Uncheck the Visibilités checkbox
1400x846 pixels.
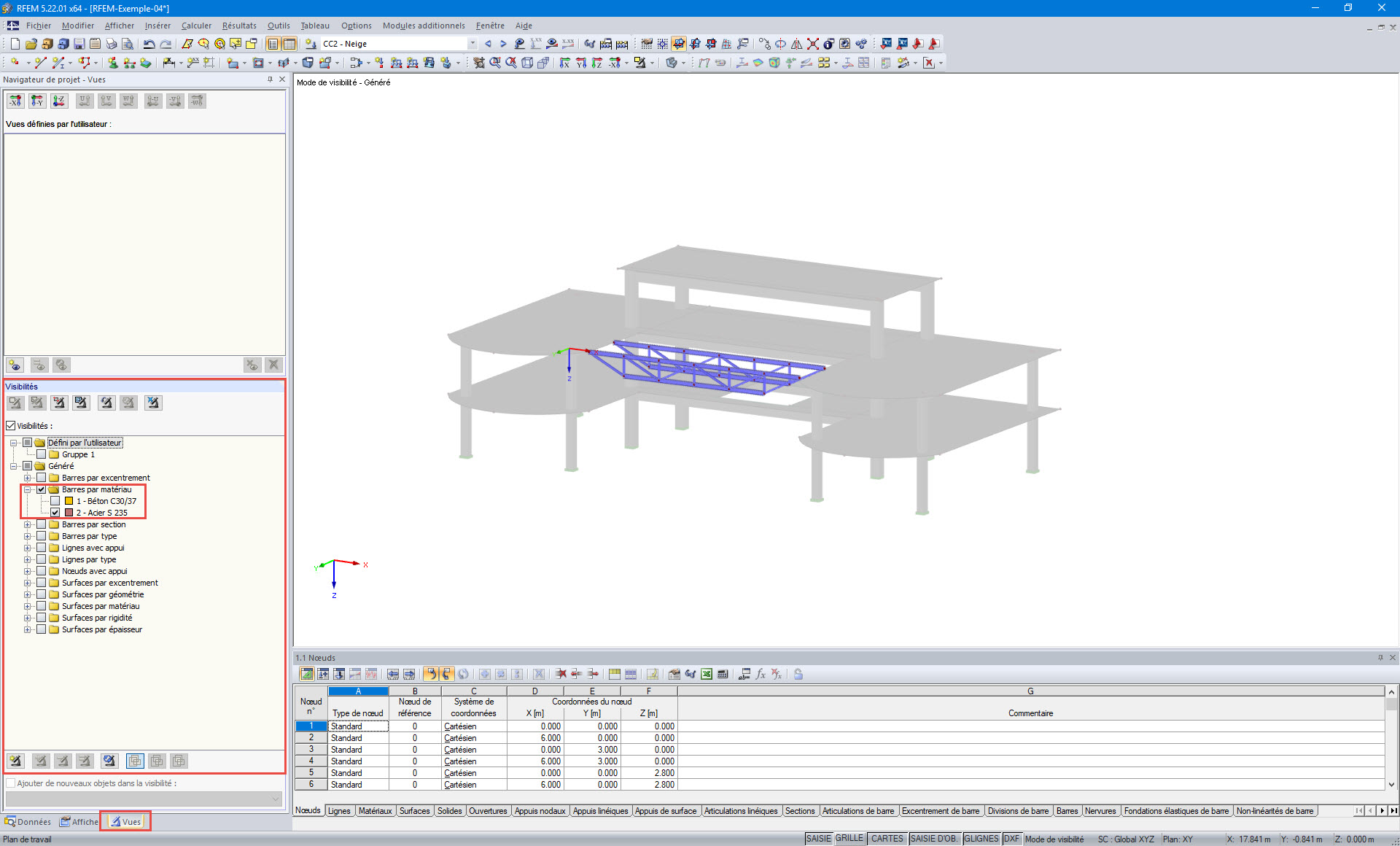11,426
